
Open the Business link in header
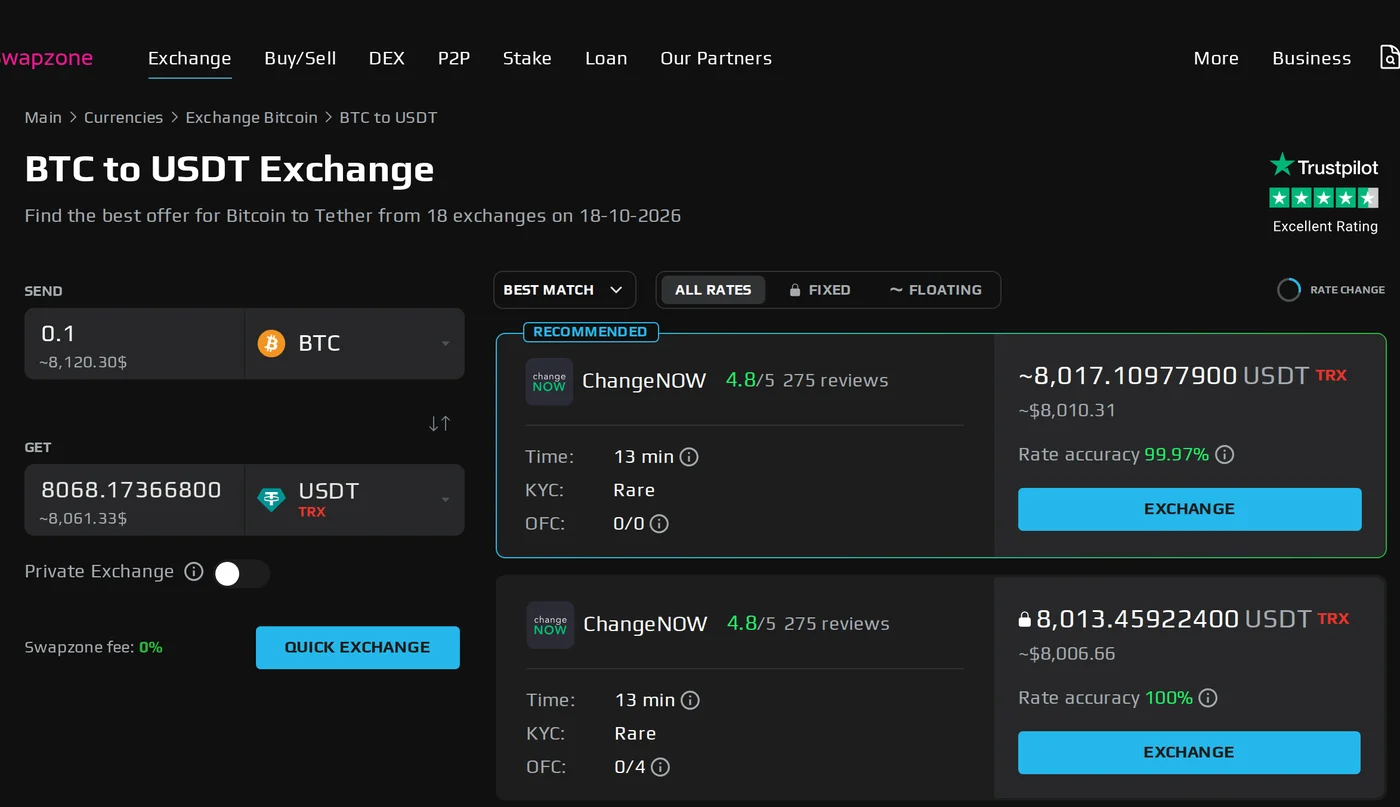(1311, 58)
